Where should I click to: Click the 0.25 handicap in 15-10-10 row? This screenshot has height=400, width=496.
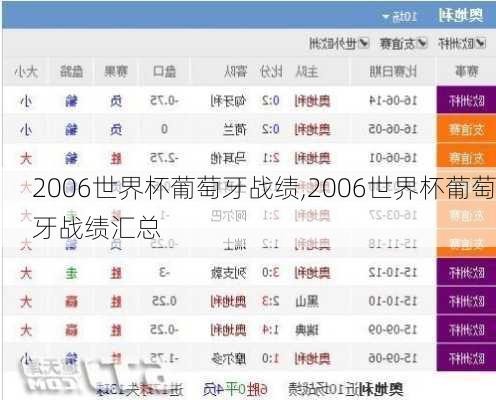(164, 301)
